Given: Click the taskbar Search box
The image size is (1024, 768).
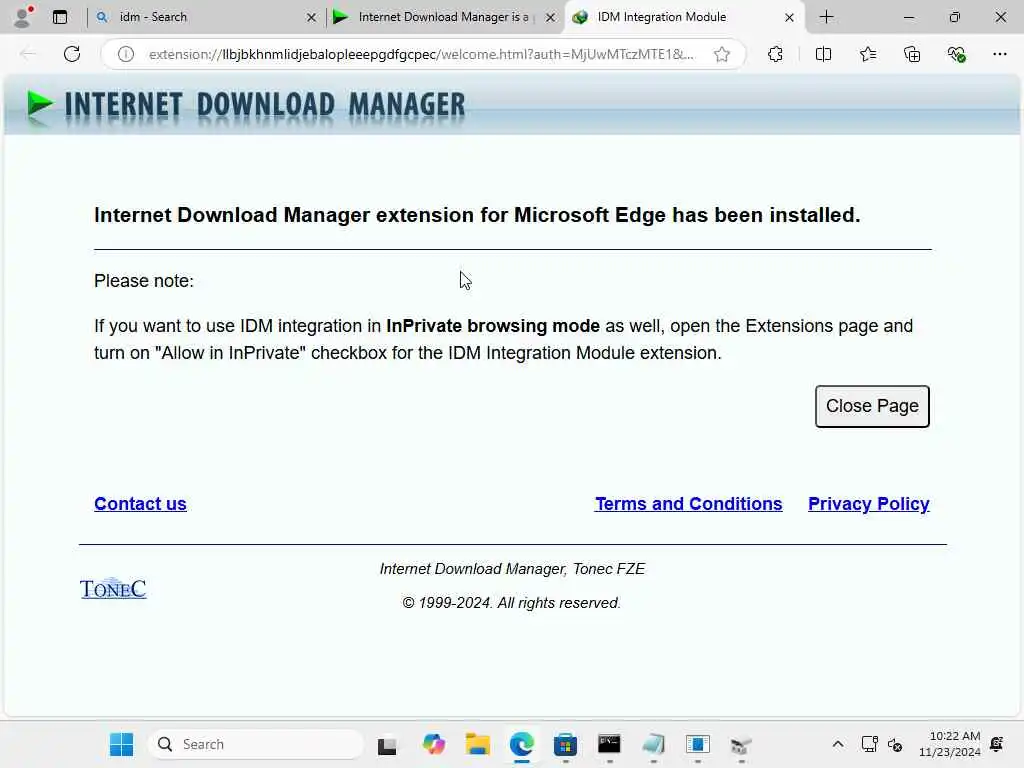Looking at the screenshot, I should 256,744.
